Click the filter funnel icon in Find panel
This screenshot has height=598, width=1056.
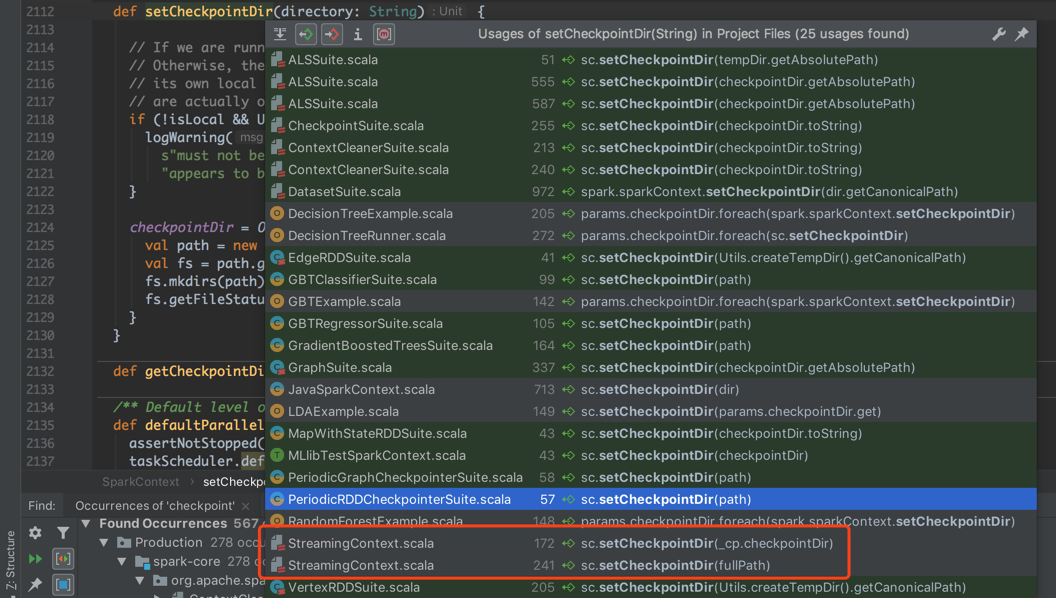point(63,533)
